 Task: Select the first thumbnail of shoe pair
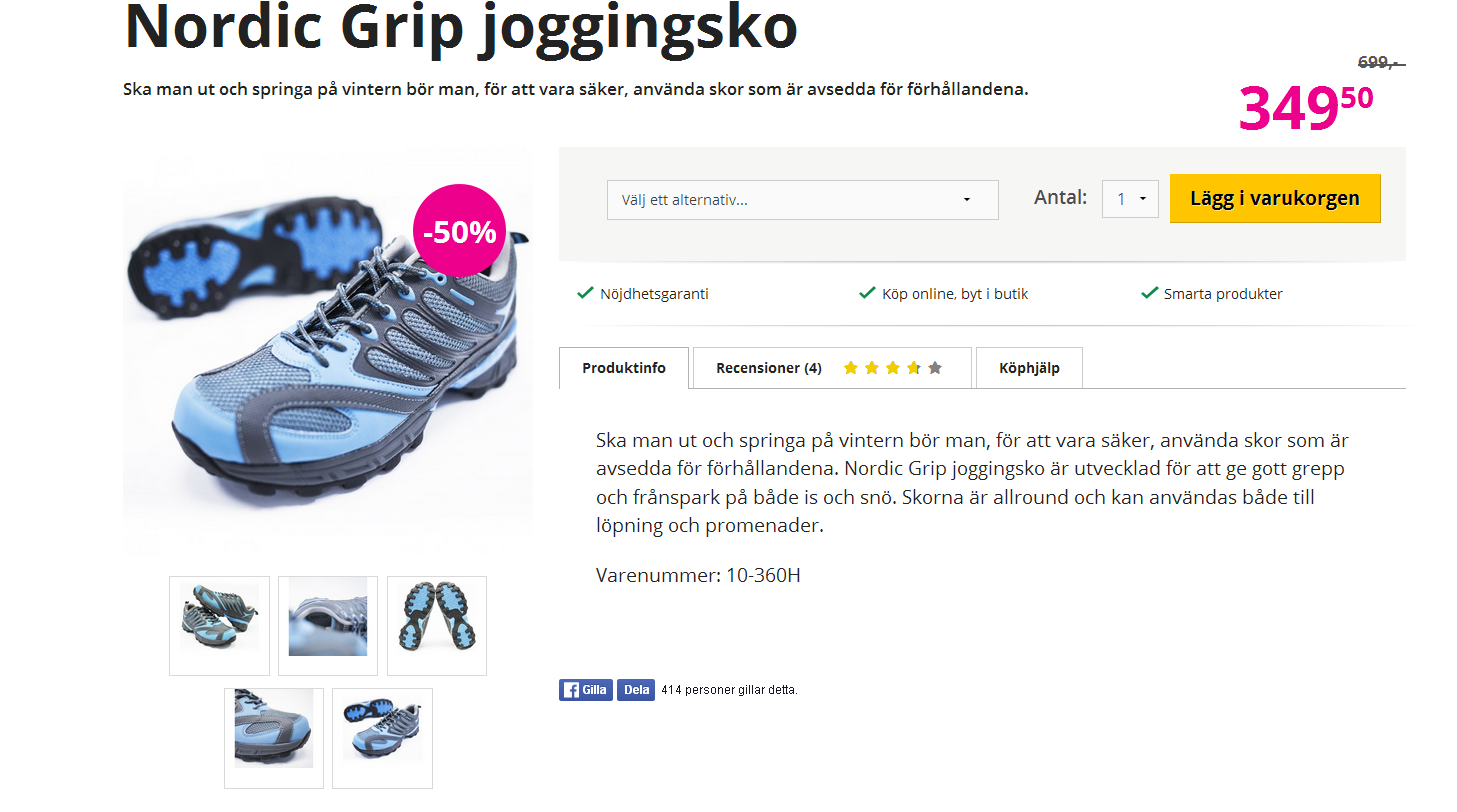tap(219, 626)
